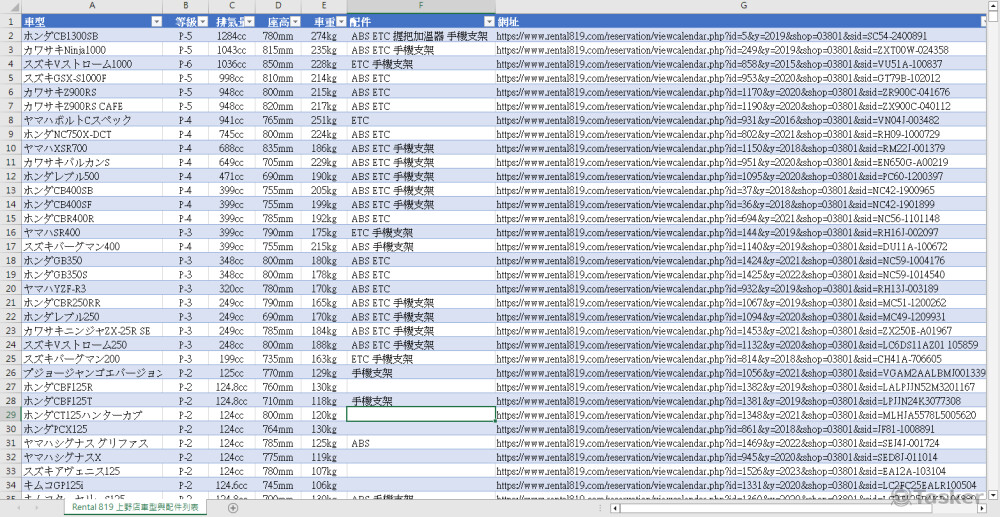Screen dimensions: 1000x517
Task: Open the 車型 filter dropdown
Action: (x=156, y=21)
